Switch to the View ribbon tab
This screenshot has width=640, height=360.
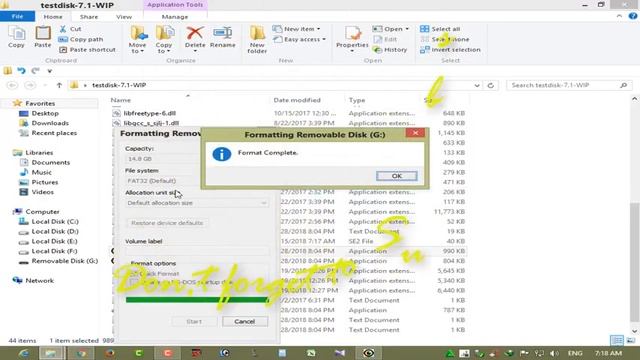pos(124,17)
